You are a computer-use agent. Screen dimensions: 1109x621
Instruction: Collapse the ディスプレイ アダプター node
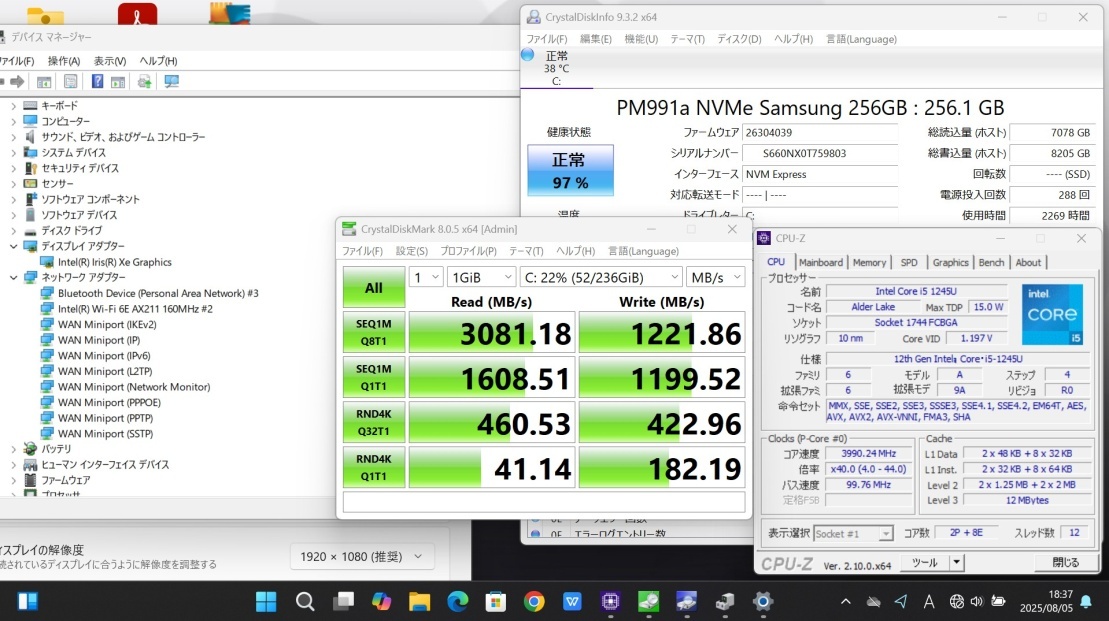pos(13,246)
